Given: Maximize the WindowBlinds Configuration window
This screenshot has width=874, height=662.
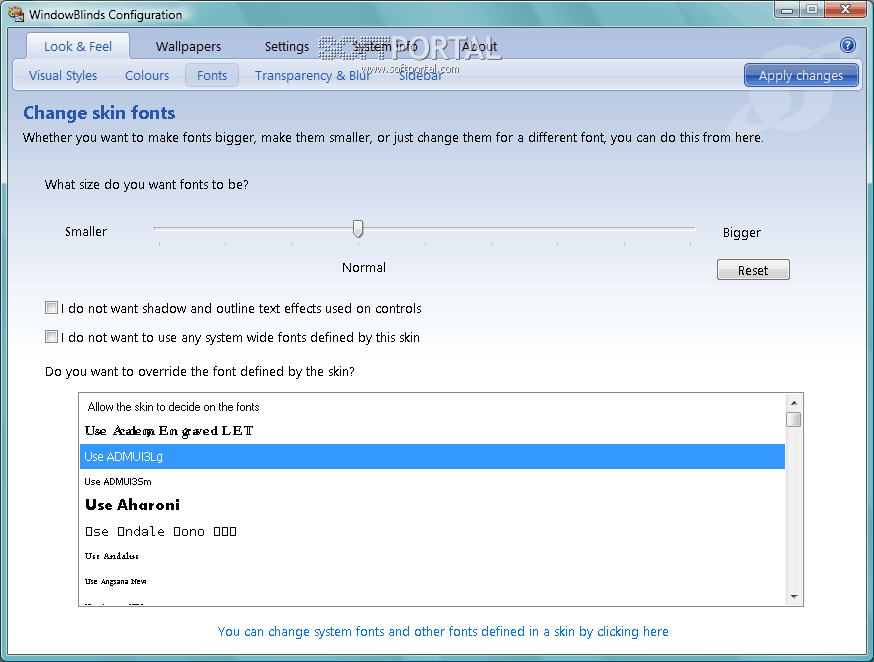Looking at the screenshot, I should click(x=812, y=9).
